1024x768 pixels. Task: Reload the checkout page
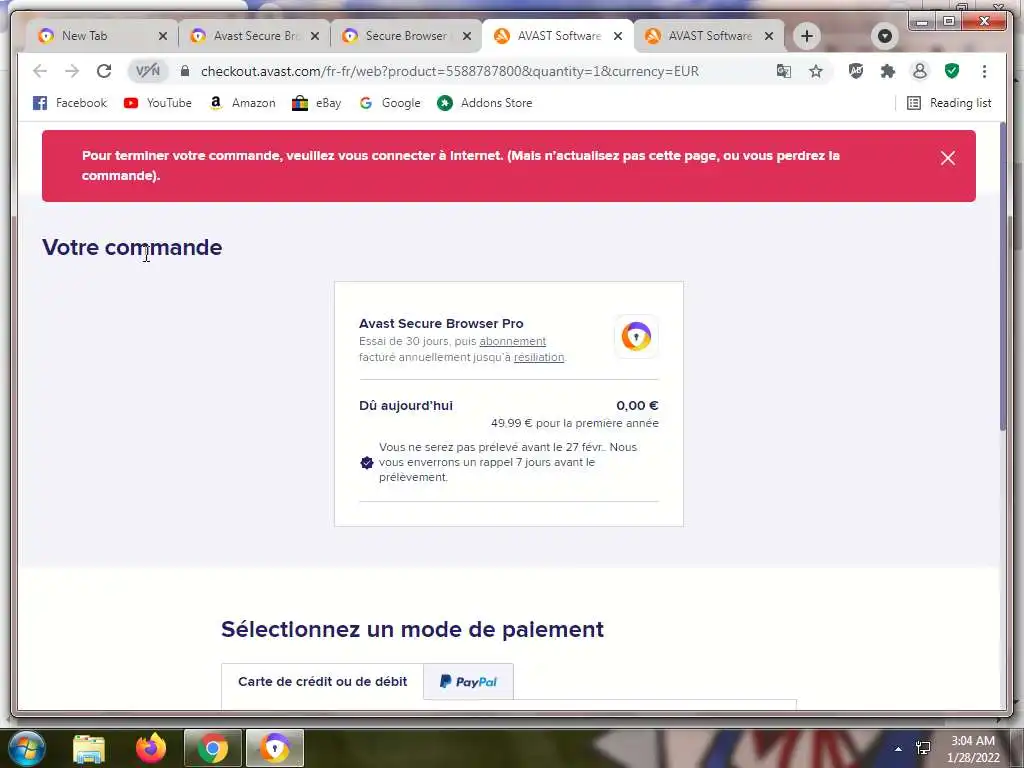coord(104,71)
